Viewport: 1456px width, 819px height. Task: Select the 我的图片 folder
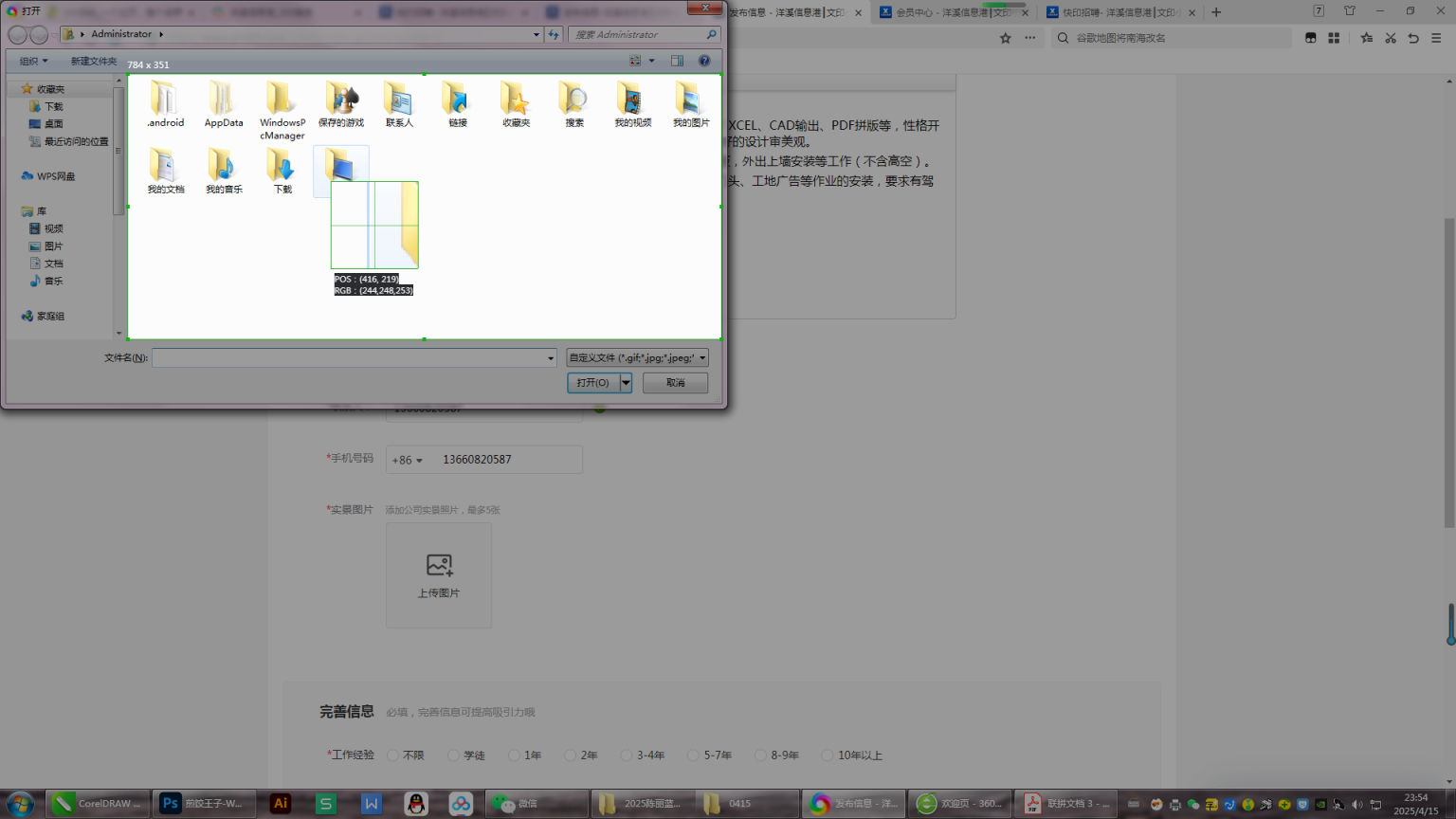(691, 104)
